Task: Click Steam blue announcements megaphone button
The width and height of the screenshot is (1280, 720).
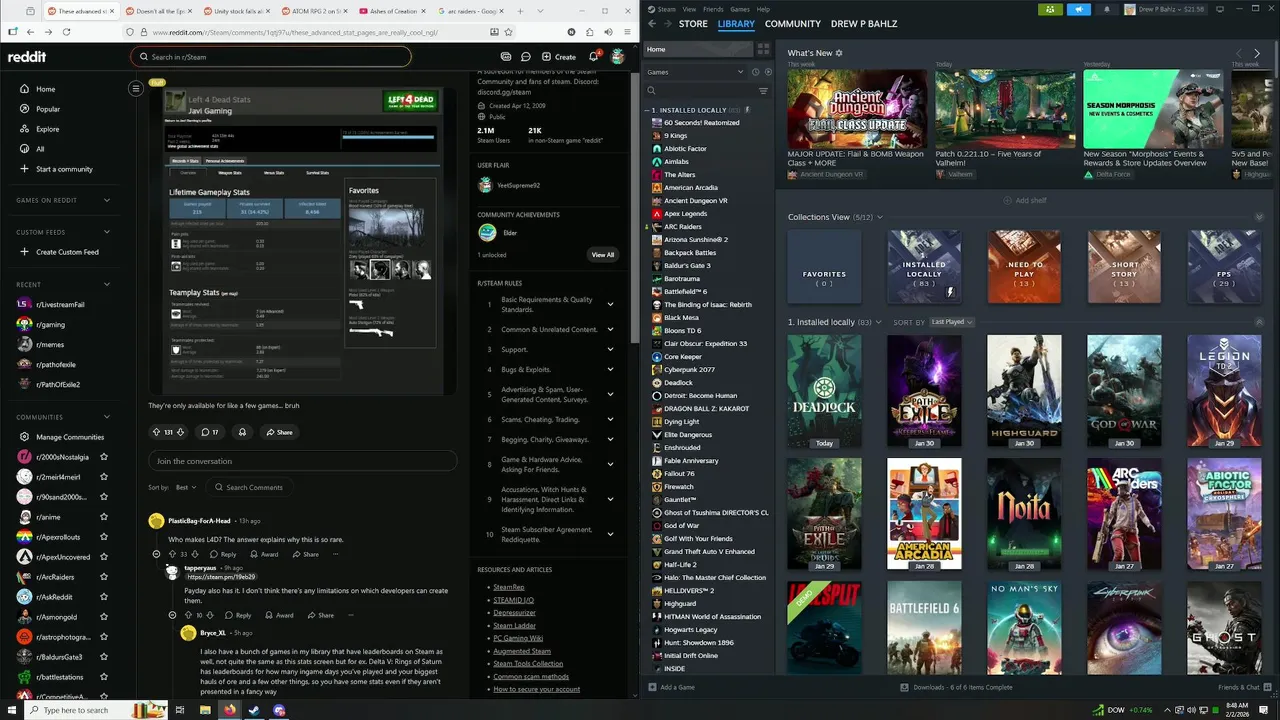Action: coord(1079,9)
